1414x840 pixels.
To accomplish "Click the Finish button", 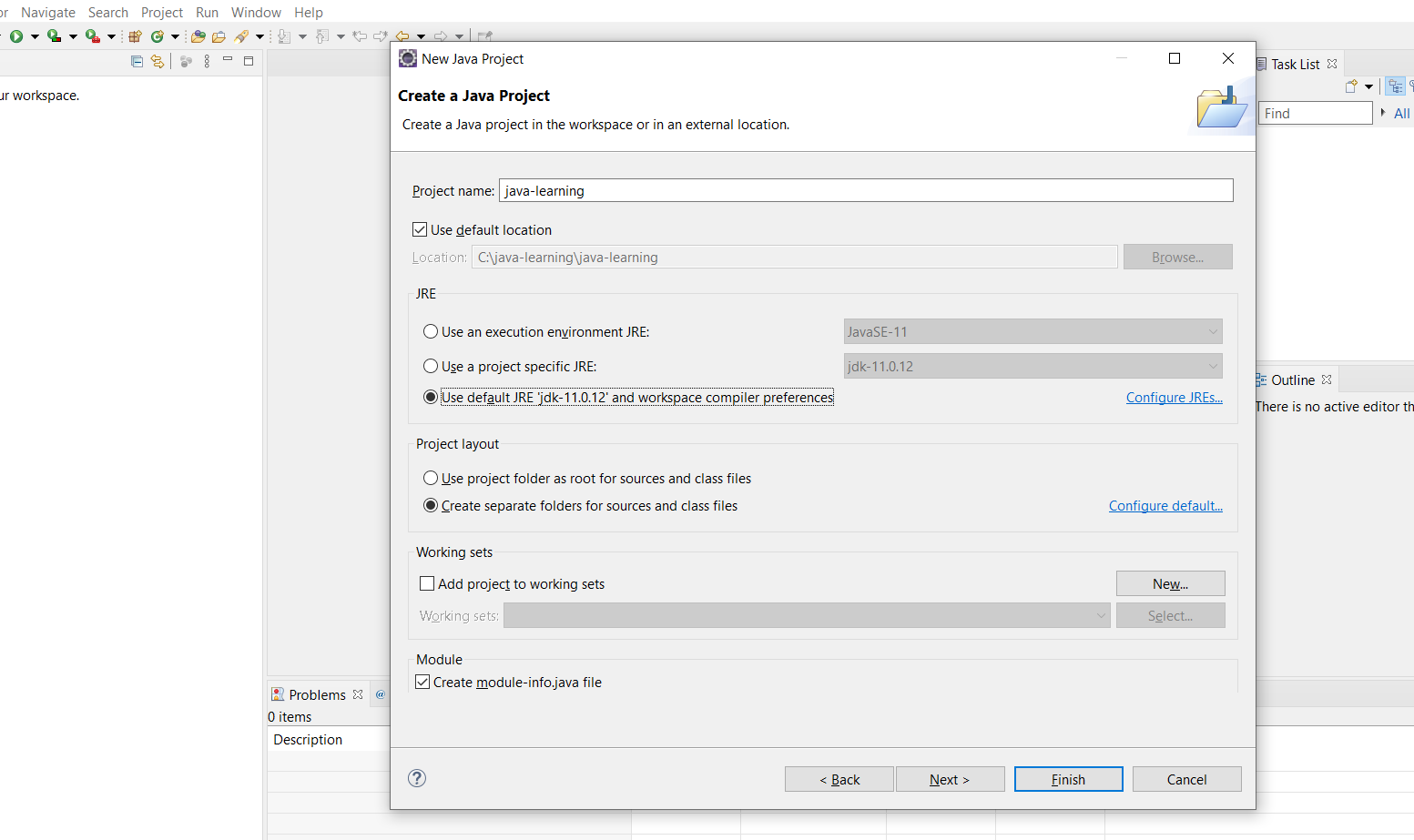I will (1068, 779).
